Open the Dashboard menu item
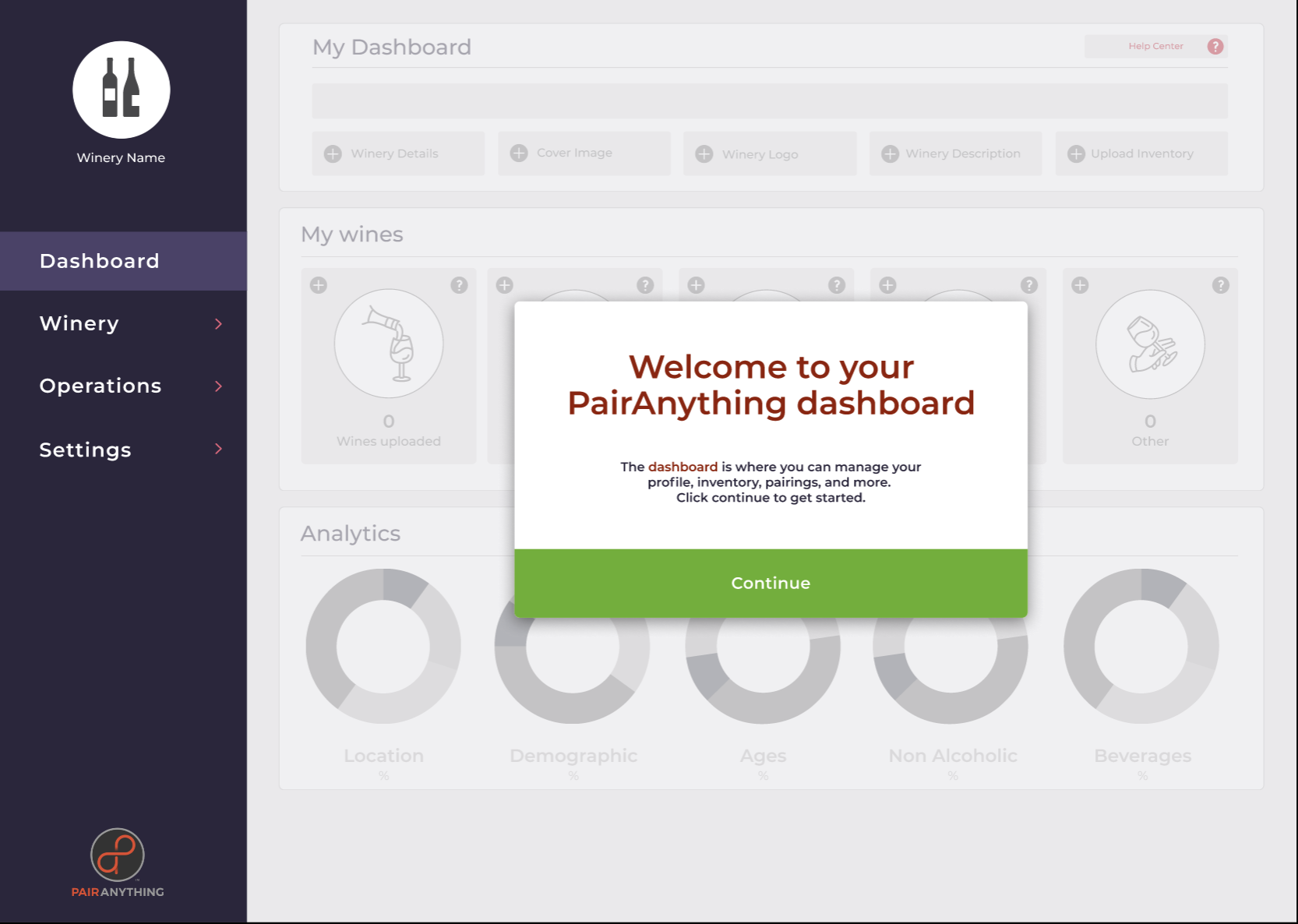The image size is (1298, 924). coord(123,261)
